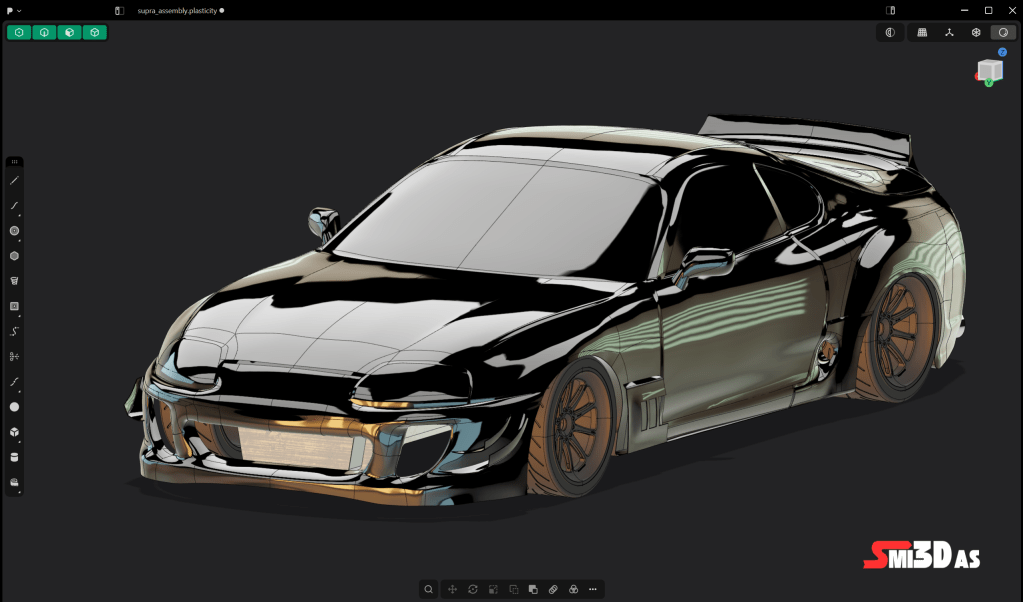Pick the Circle drawing tool
This screenshot has width=1023, height=602.
tap(13, 231)
